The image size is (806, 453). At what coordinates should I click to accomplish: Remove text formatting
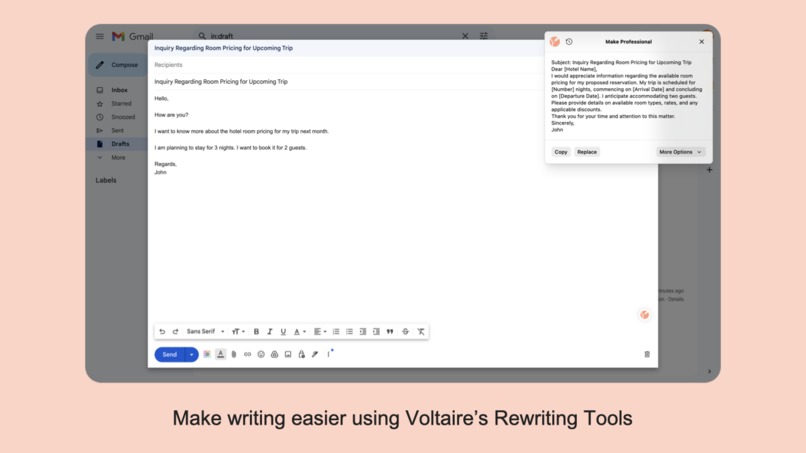point(420,332)
